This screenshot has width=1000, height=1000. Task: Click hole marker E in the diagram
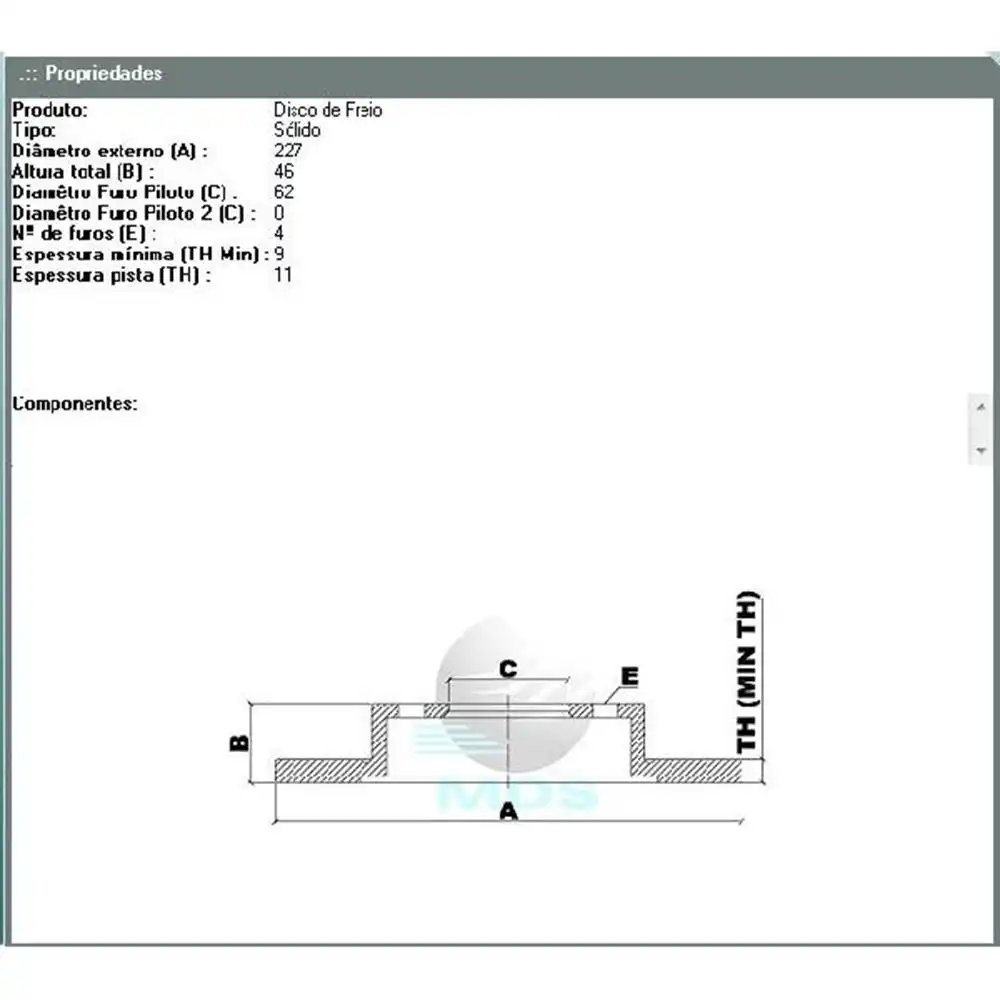[629, 677]
